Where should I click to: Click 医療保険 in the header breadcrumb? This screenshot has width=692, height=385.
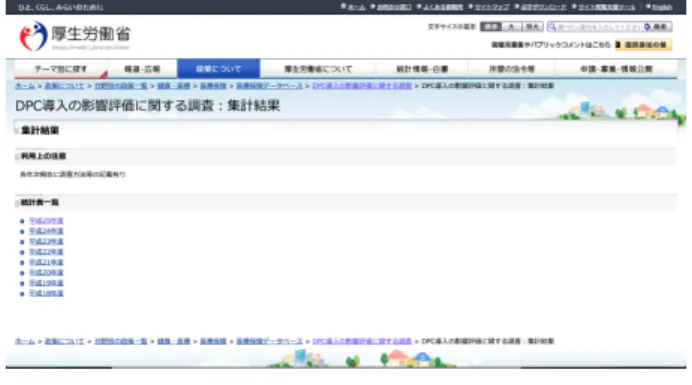tap(213, 86)
